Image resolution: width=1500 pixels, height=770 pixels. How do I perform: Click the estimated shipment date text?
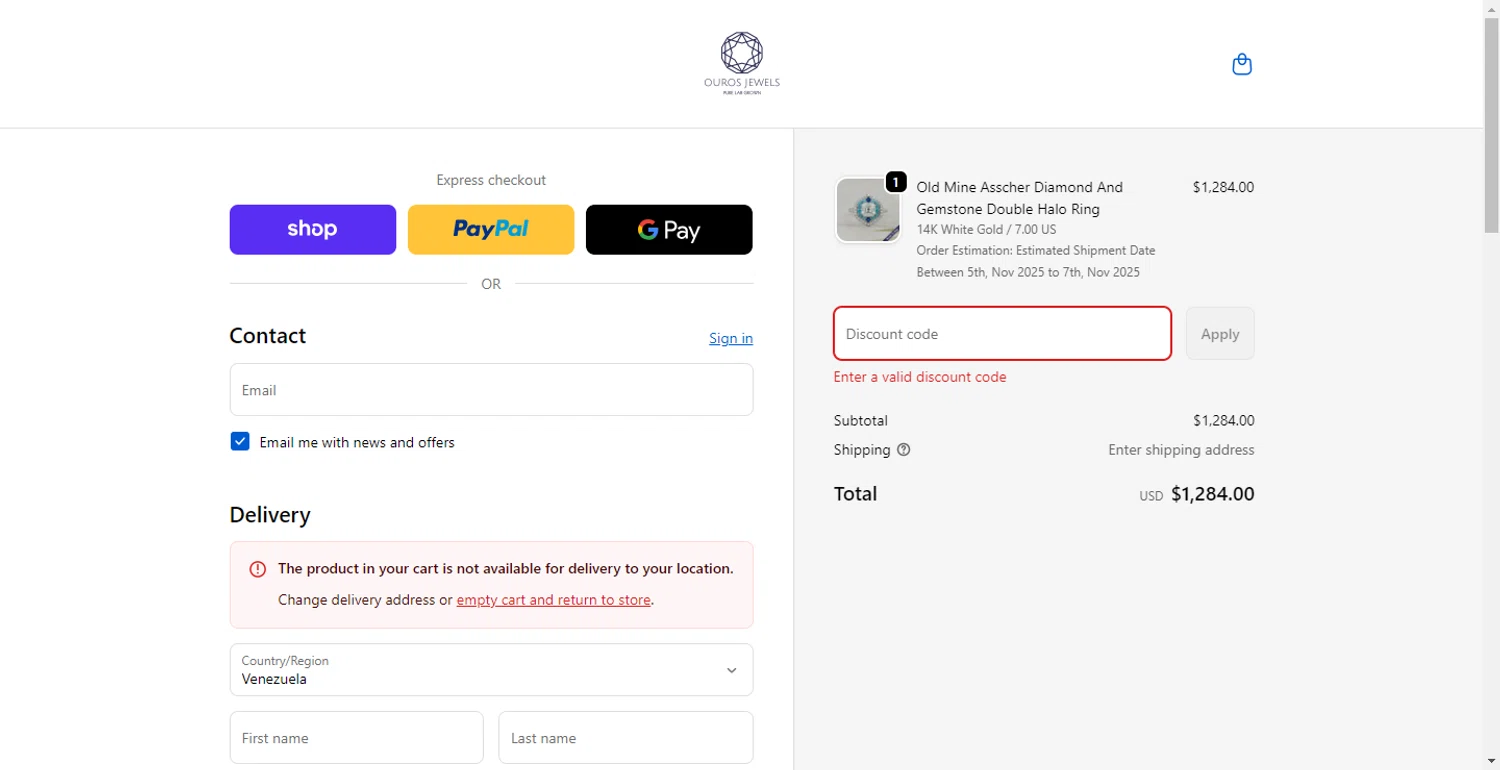pyautogui.click(x=1036, y=262)
